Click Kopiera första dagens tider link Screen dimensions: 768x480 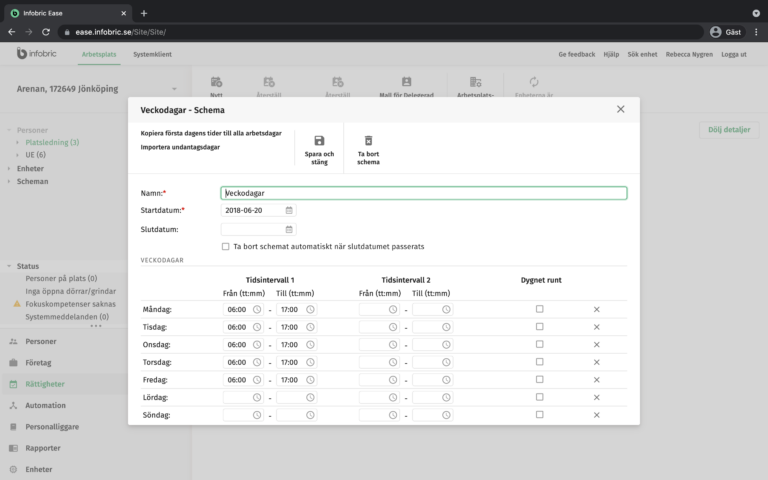click(x=211, y=132)
